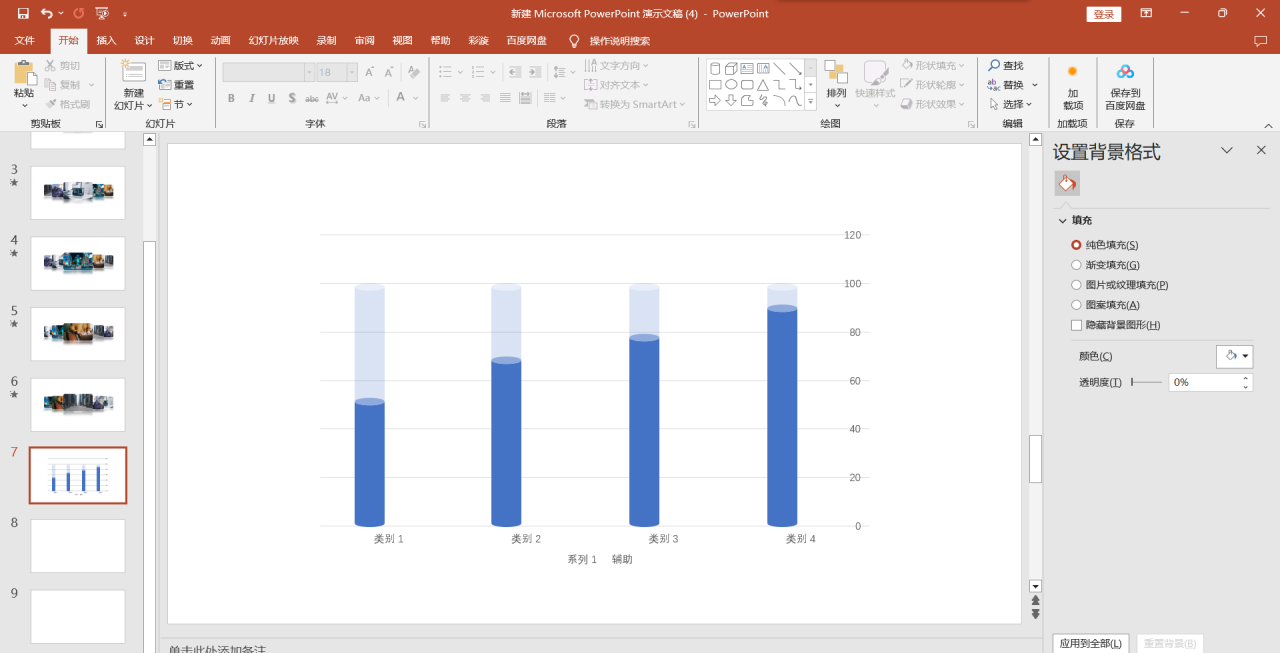Click the Save icon in title bar
This screenshot has width=1280, height=653.
point(23,14)
